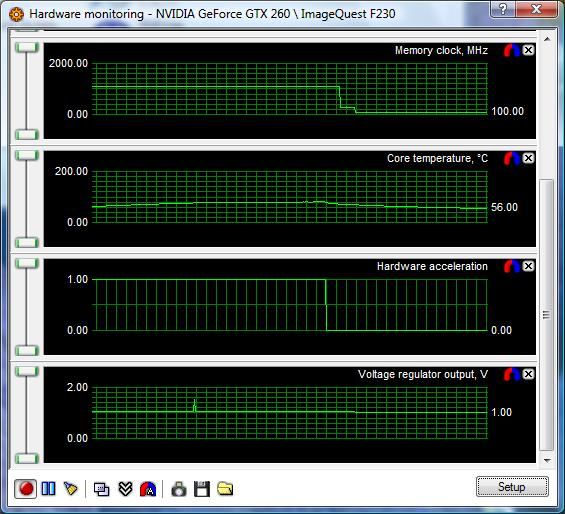Pause monitoring with the blue pause icon
This screenshot has height=514, width=565.
click(x=48, y=489)
